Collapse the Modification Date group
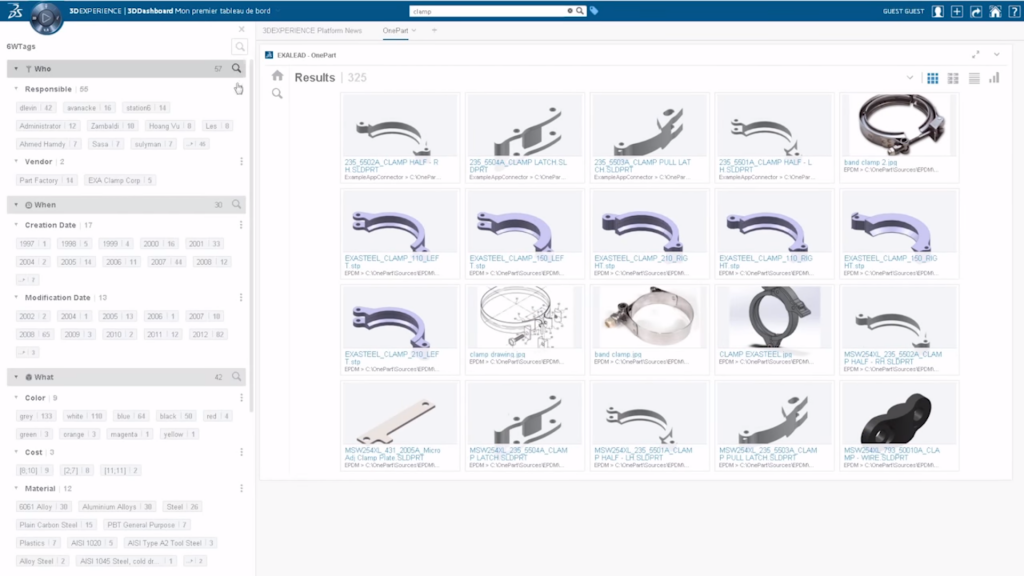Viewport: 1024px width, 576px height. (x=16, y=297)
